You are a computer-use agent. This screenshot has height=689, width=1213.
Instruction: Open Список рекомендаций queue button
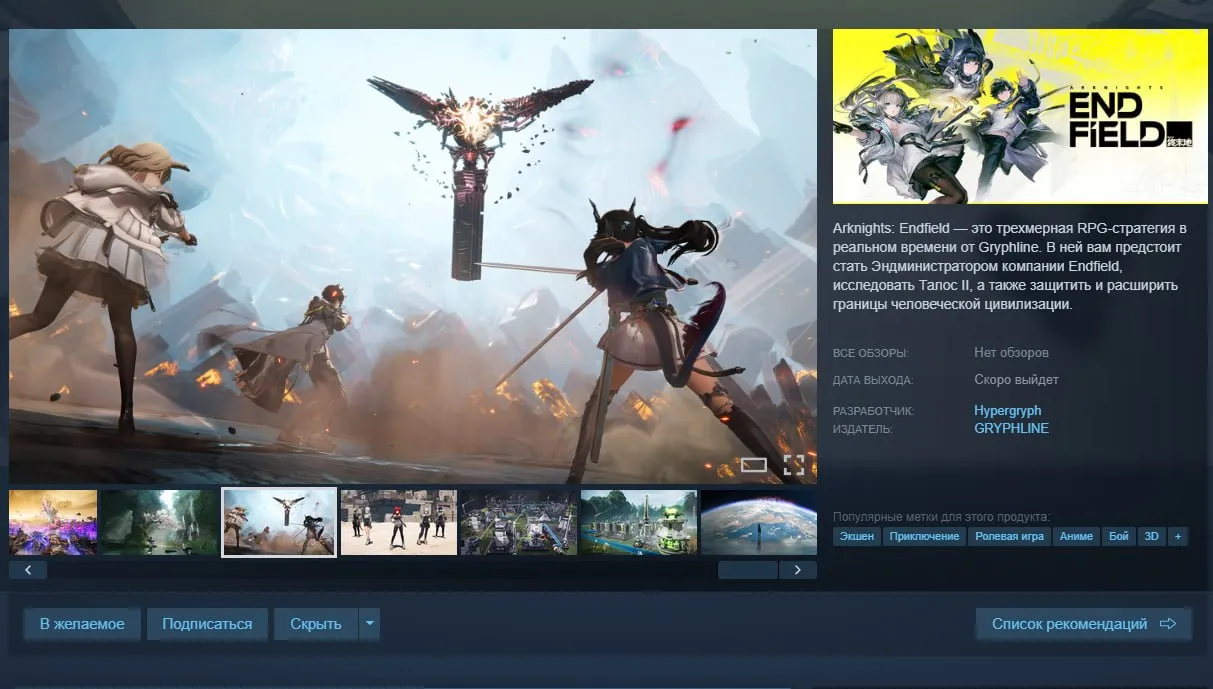pyautogui.click(x=1084, y=624)
